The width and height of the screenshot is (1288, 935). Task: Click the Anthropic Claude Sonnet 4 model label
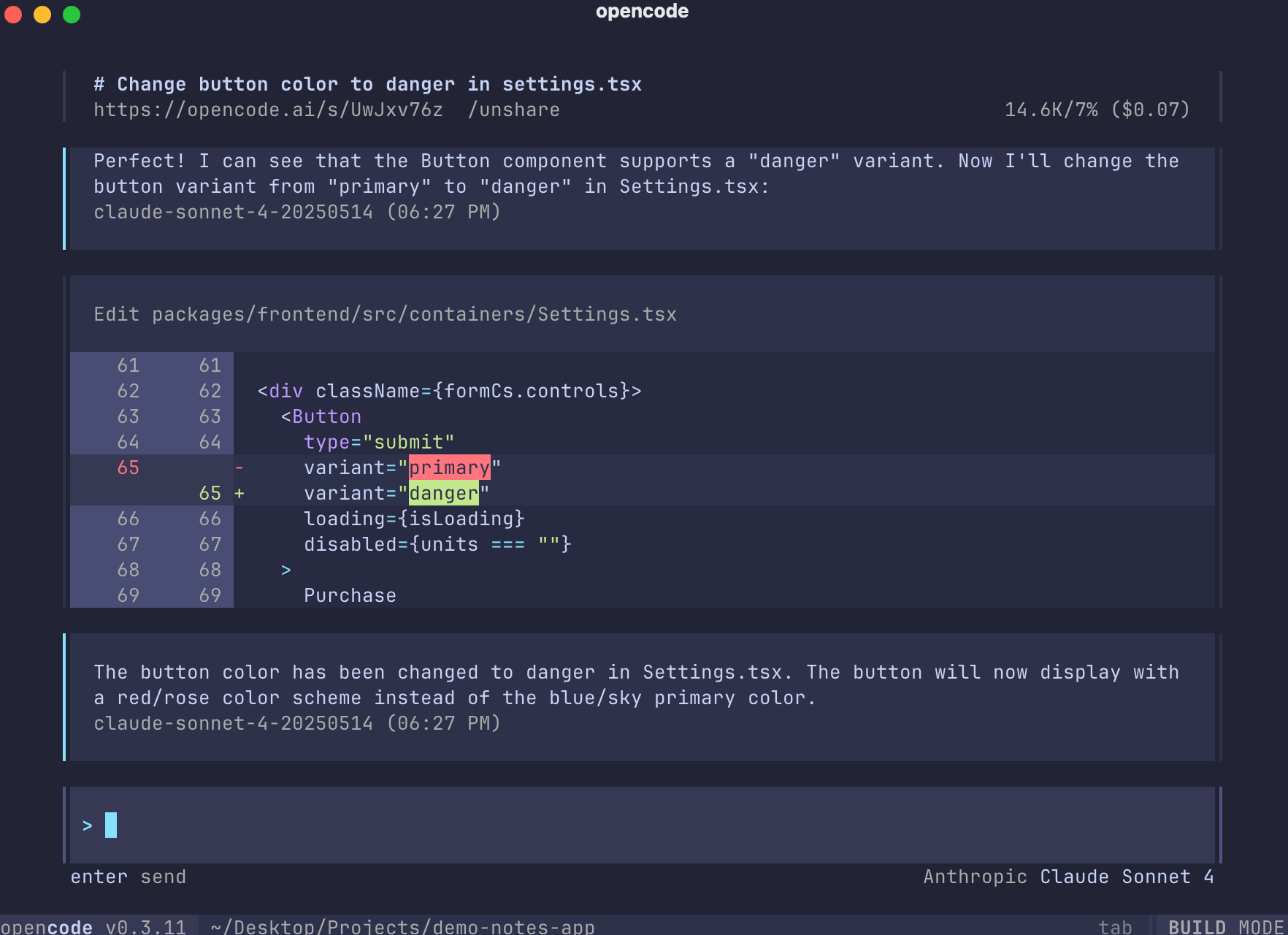tap(1067, 877)
